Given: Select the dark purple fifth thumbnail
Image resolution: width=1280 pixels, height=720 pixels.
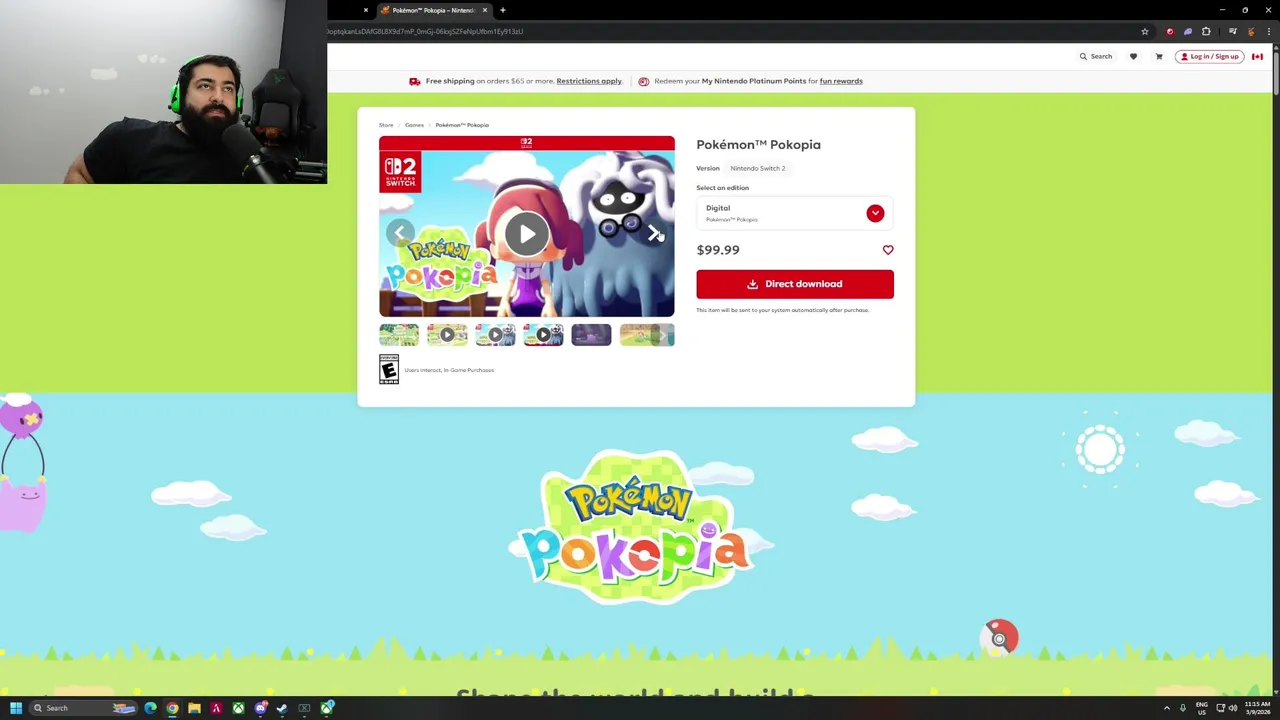Looking at the screenshot, I should coord(591,335).
